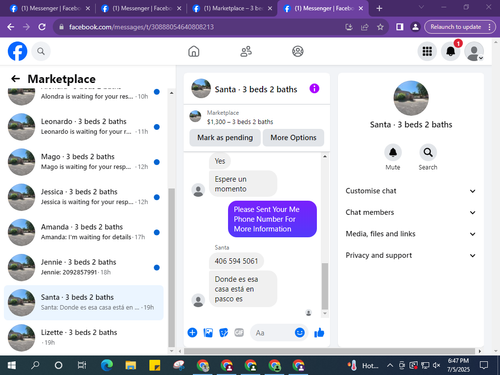Click the Marketplace listing $1,300 link
The image size is (500, 375).
[240, 122]
